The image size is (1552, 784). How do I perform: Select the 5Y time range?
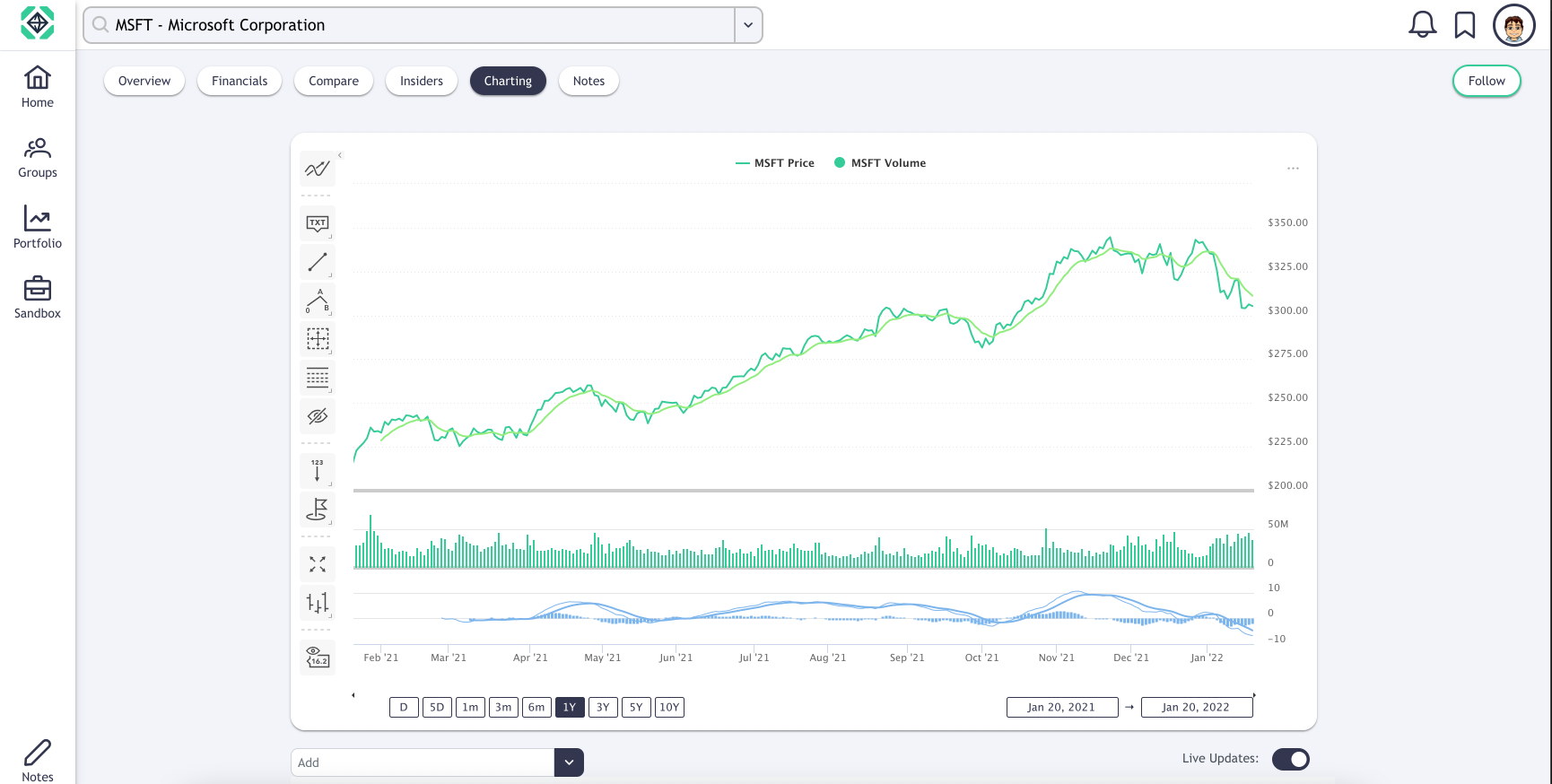(x=636, y=707)
